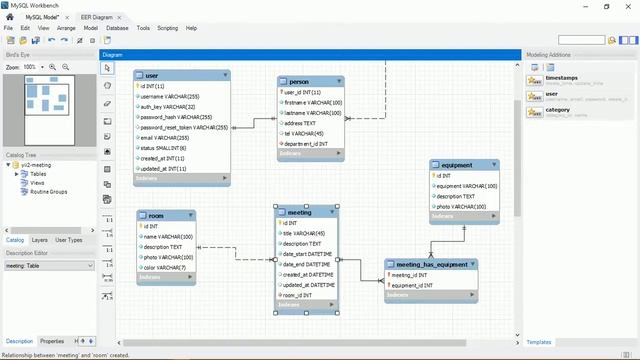
Task: Choose relationship using existing columns tool
Action: pyautogui.click(x=107, y=296)
